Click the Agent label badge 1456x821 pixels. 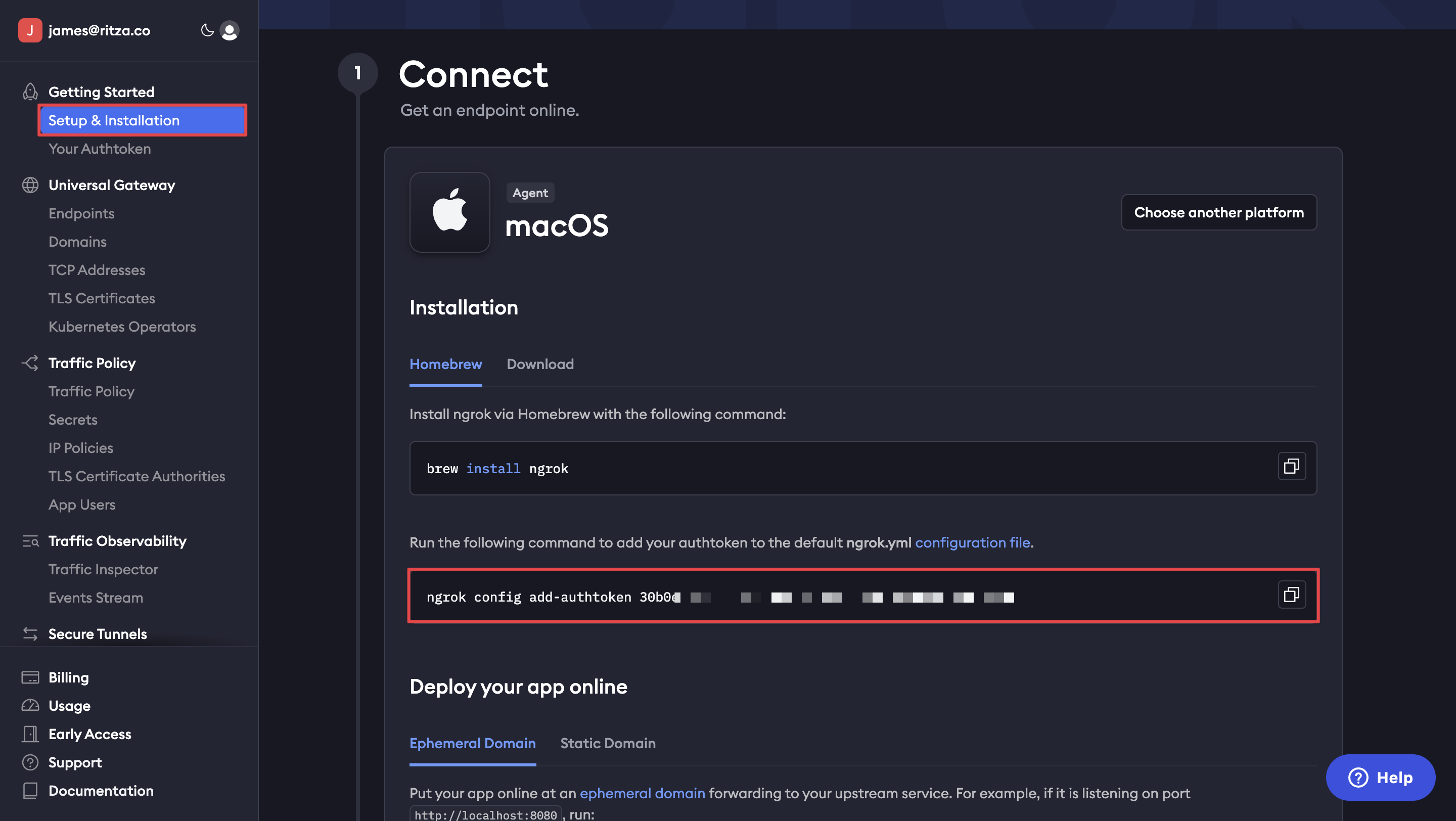coord(530,193)
